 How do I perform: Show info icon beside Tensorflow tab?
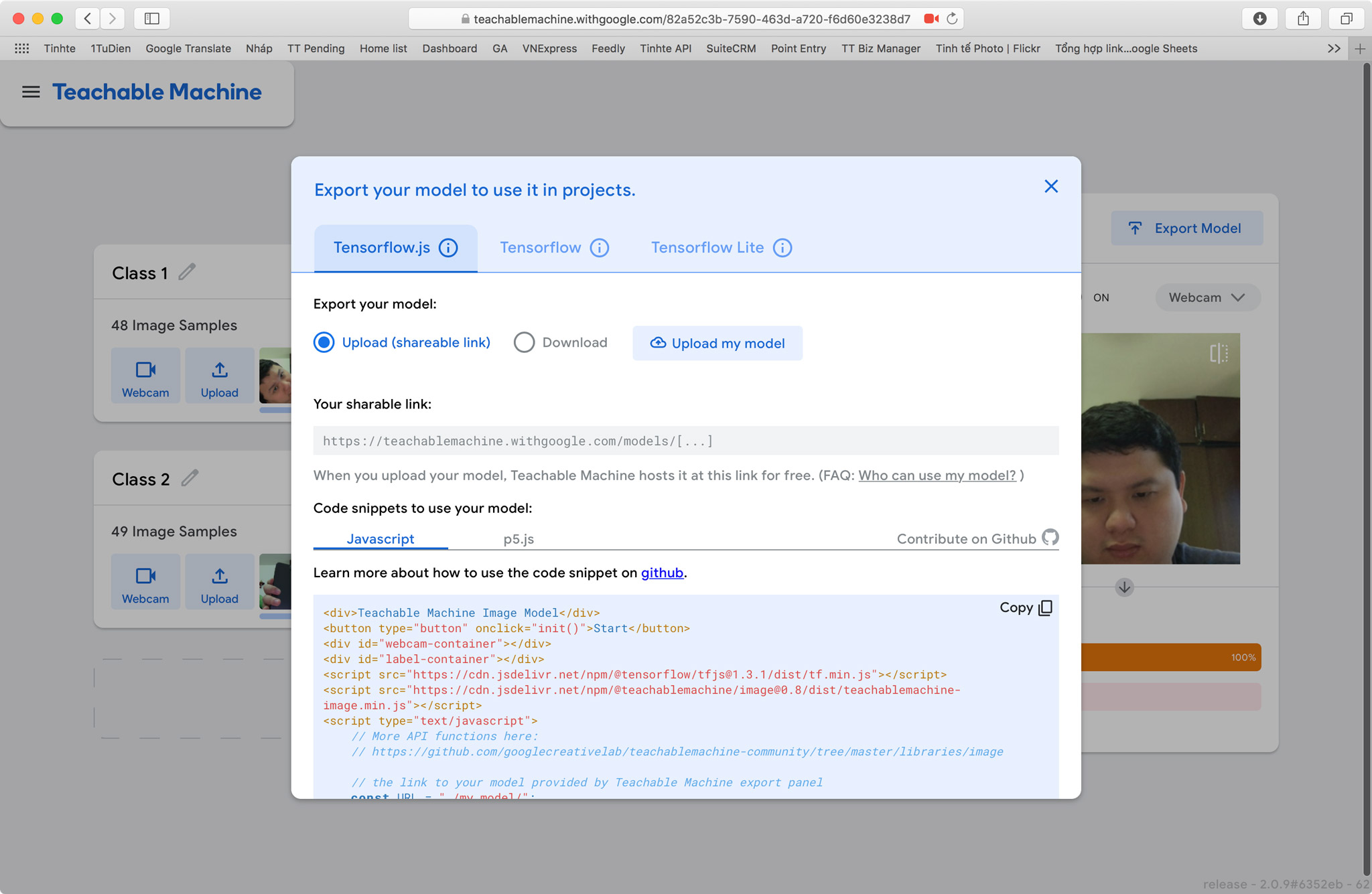click(600, 248)
